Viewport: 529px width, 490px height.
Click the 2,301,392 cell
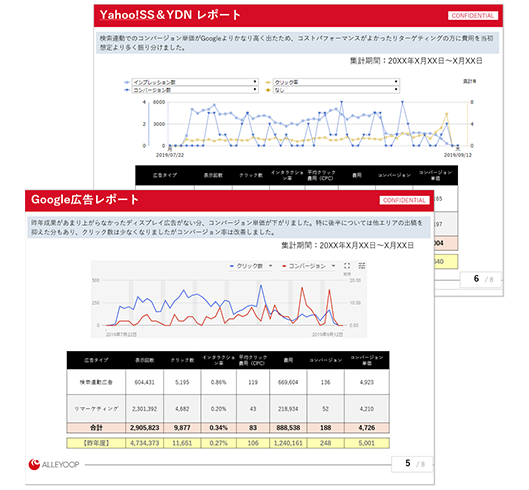click(144, 409)
